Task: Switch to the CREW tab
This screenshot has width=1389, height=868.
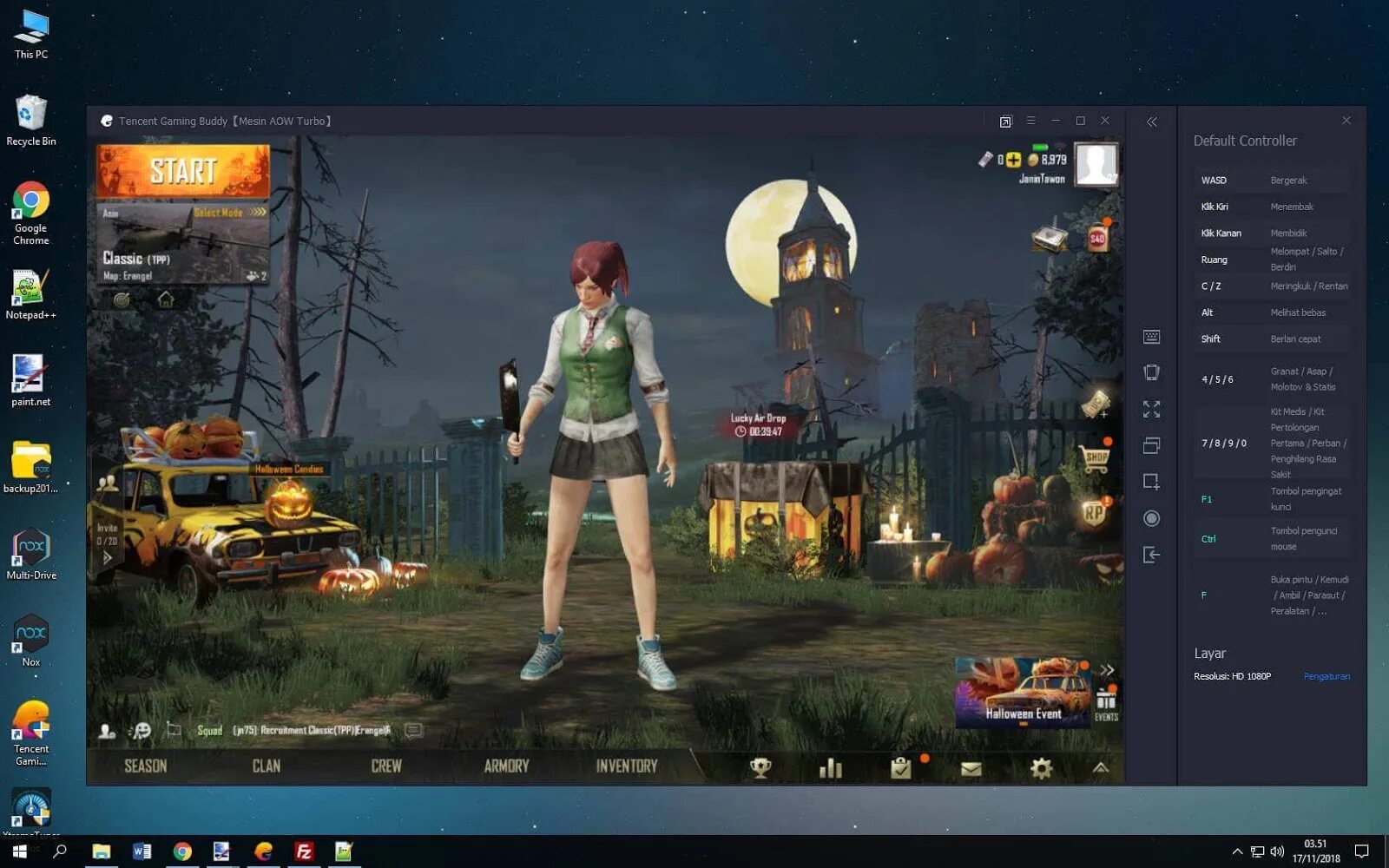Action: pyautogui.click(x=386, y=766)
